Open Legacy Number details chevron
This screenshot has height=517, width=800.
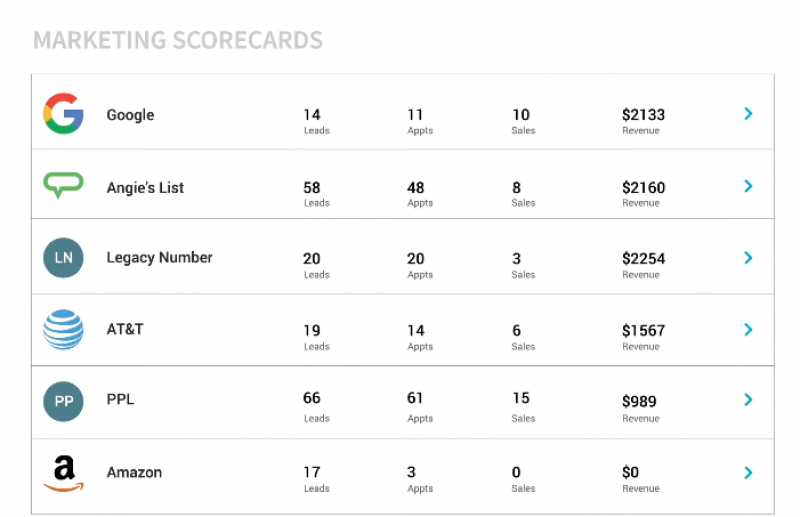pos(748,257)
